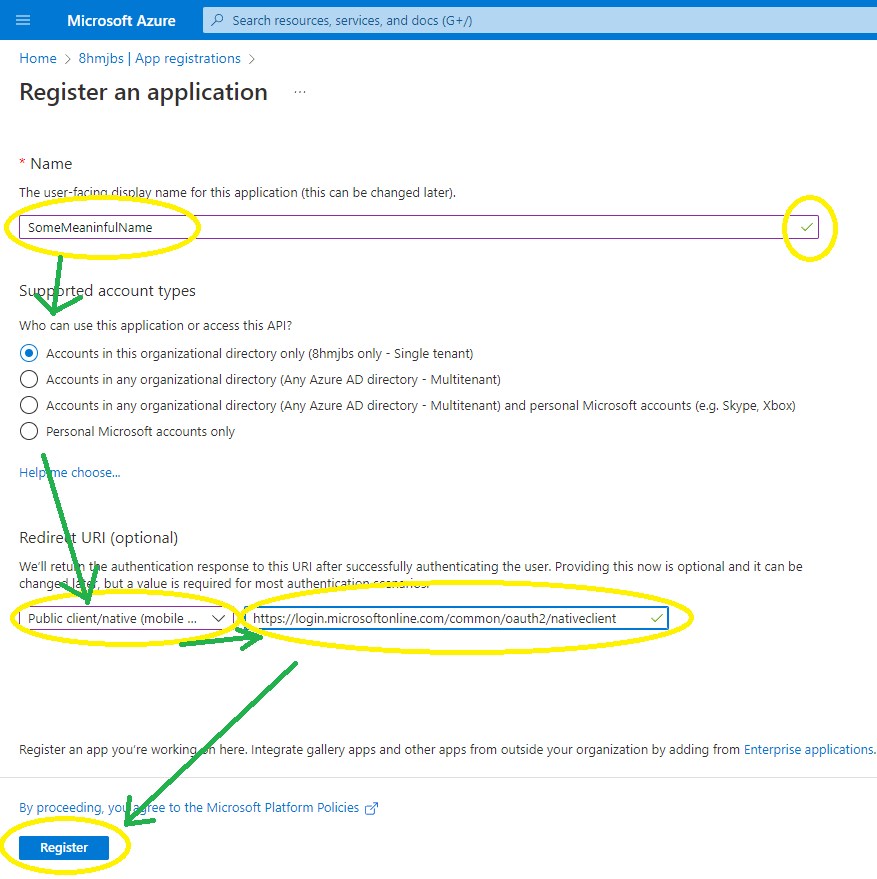Screen dimensions: 877x879
Task: Focus the search resources, services, and docs box
Action: (539, 21)
